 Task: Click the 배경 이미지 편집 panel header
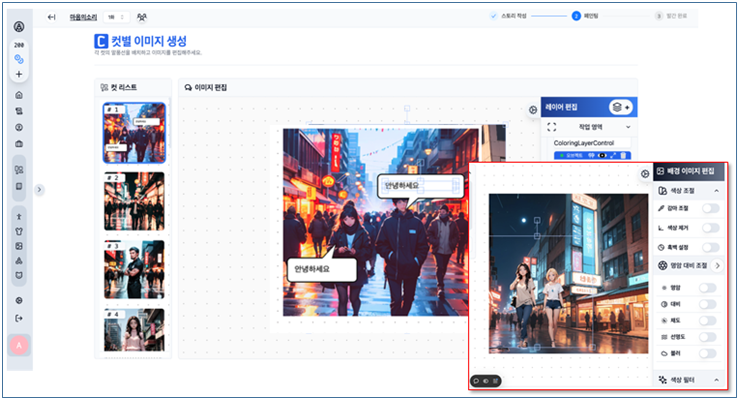click(x=690, y=171)
